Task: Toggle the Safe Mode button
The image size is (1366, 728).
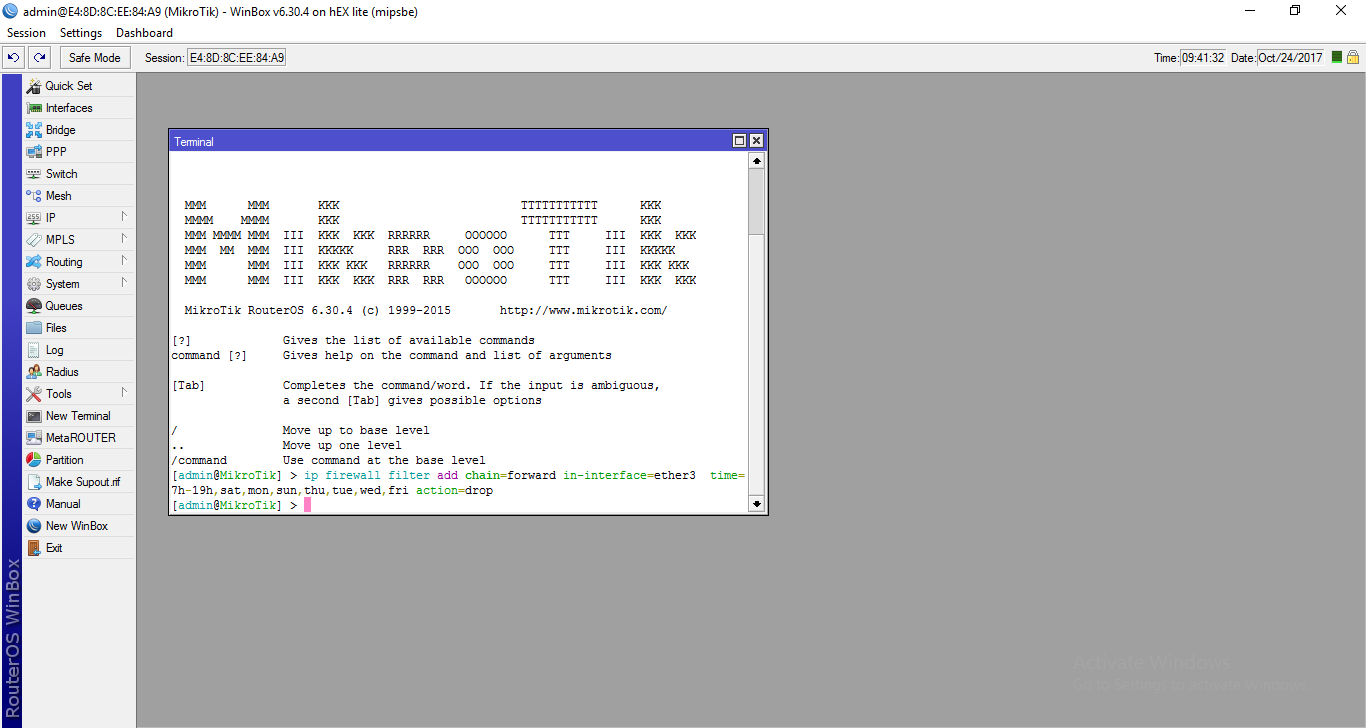Action: [x=94, y=58]
